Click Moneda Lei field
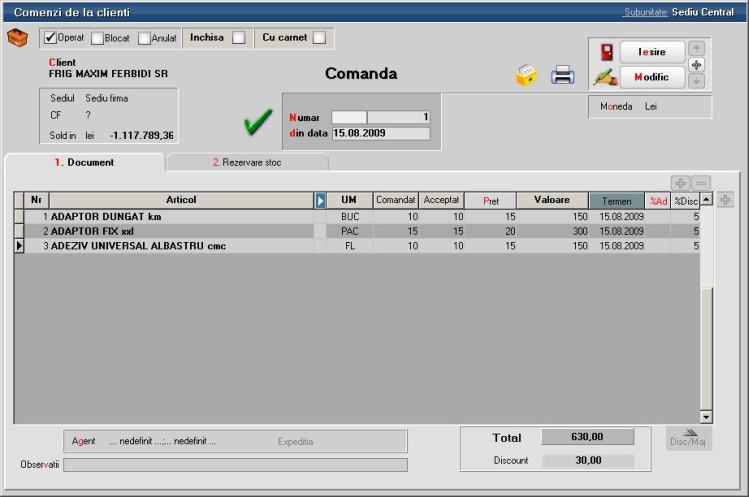 (650, 107)
